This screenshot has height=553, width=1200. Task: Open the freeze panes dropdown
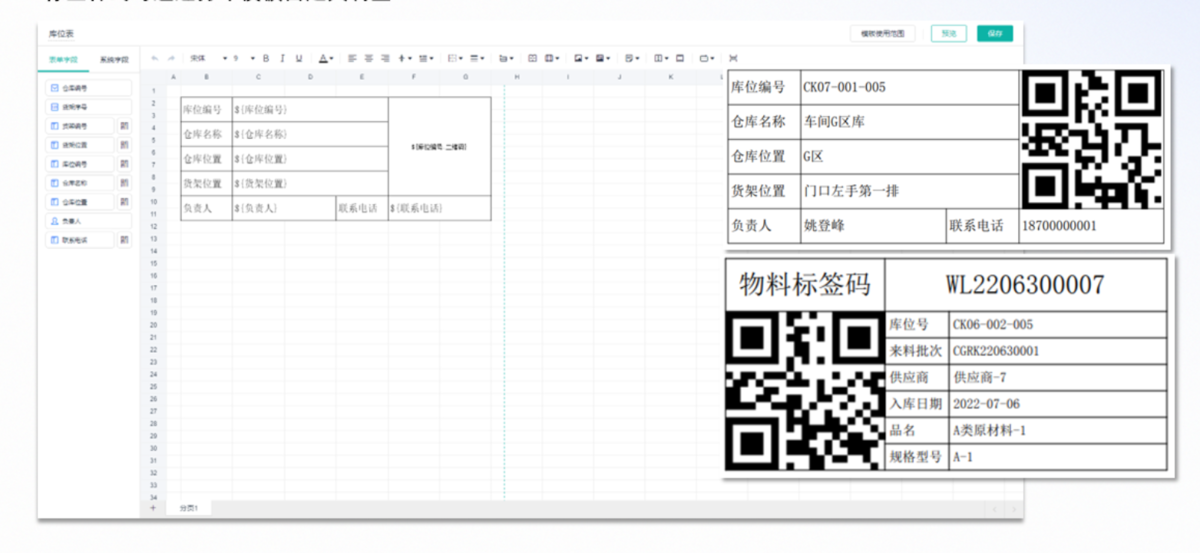coord(661,58)
